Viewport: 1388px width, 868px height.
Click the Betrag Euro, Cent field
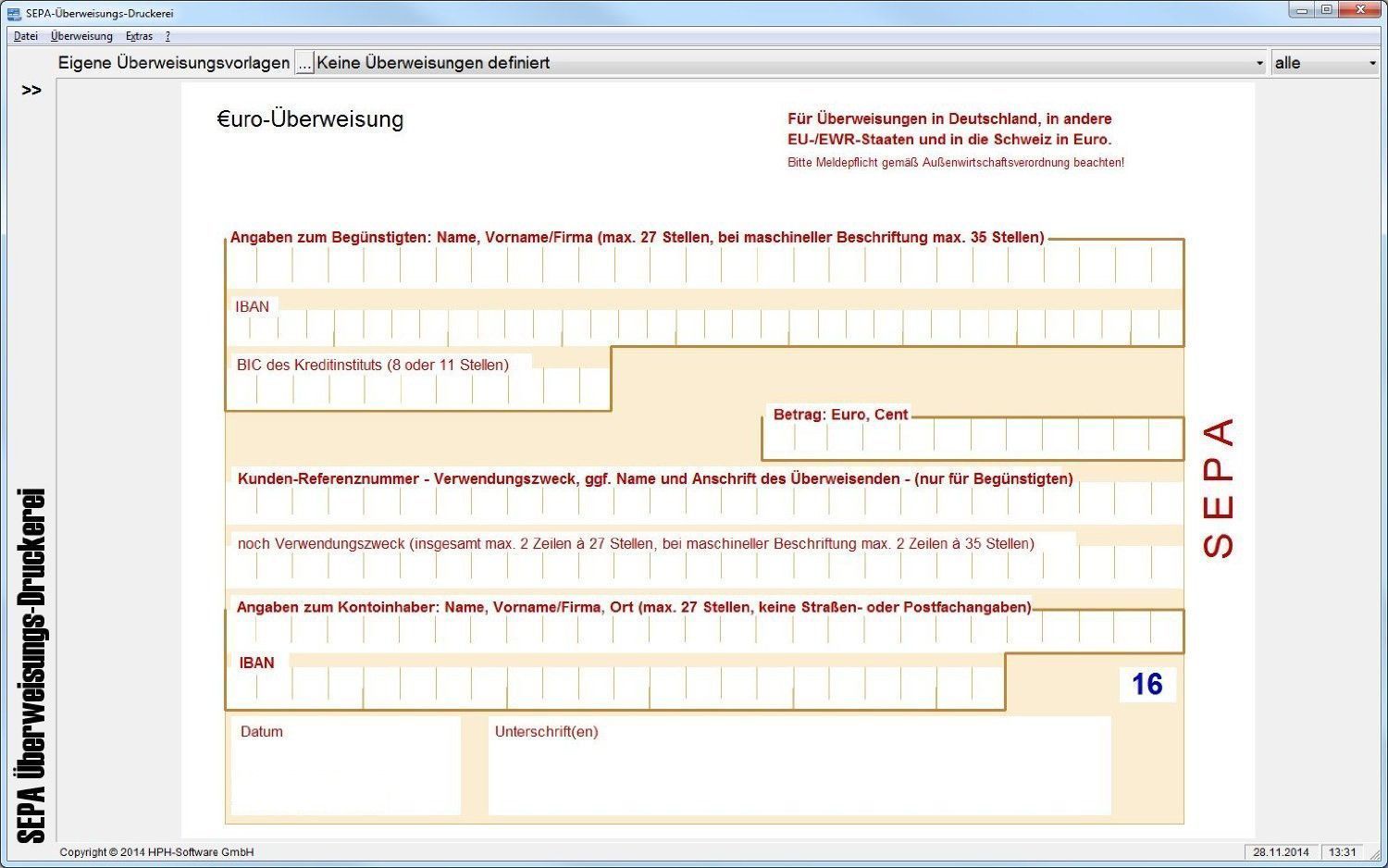coord(972,439)
